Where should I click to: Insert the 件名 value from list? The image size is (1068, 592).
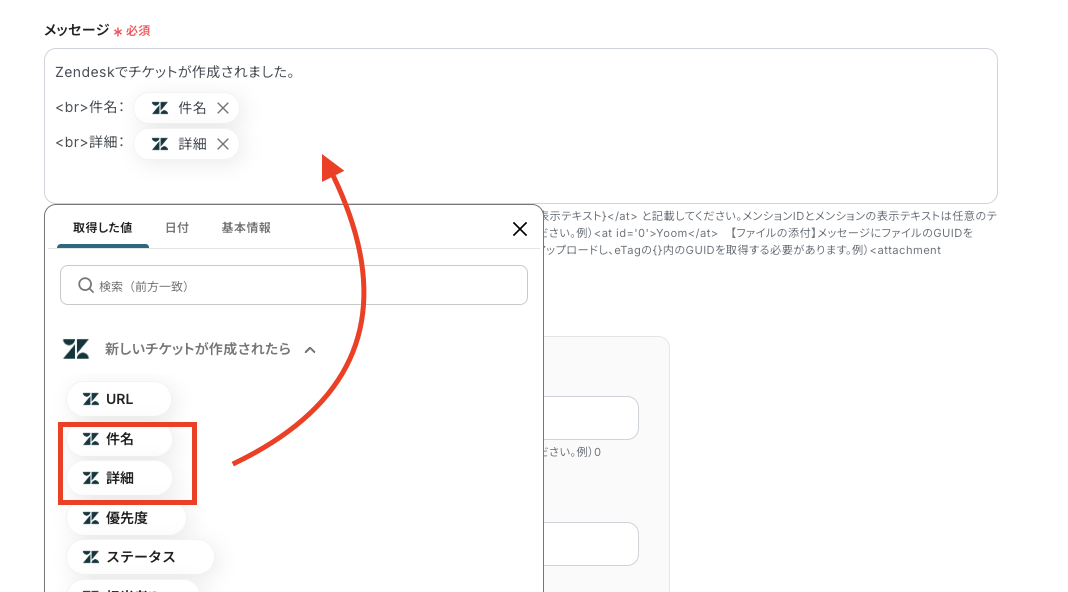pos(119,439)
